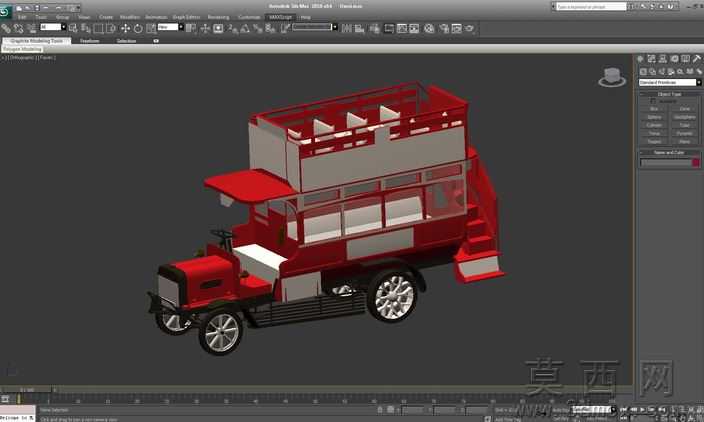Enable the AutoGrid checkbox

[x=653, y=101]
